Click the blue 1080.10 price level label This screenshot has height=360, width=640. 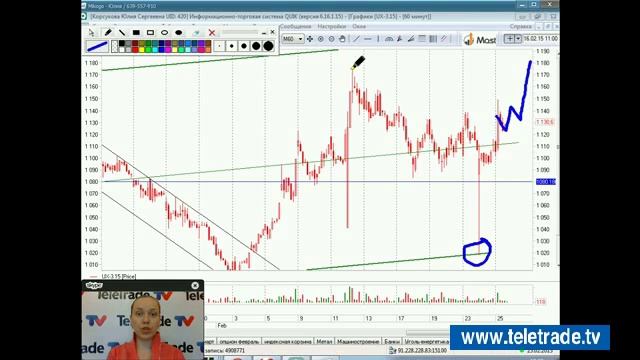tap(546, 182)
